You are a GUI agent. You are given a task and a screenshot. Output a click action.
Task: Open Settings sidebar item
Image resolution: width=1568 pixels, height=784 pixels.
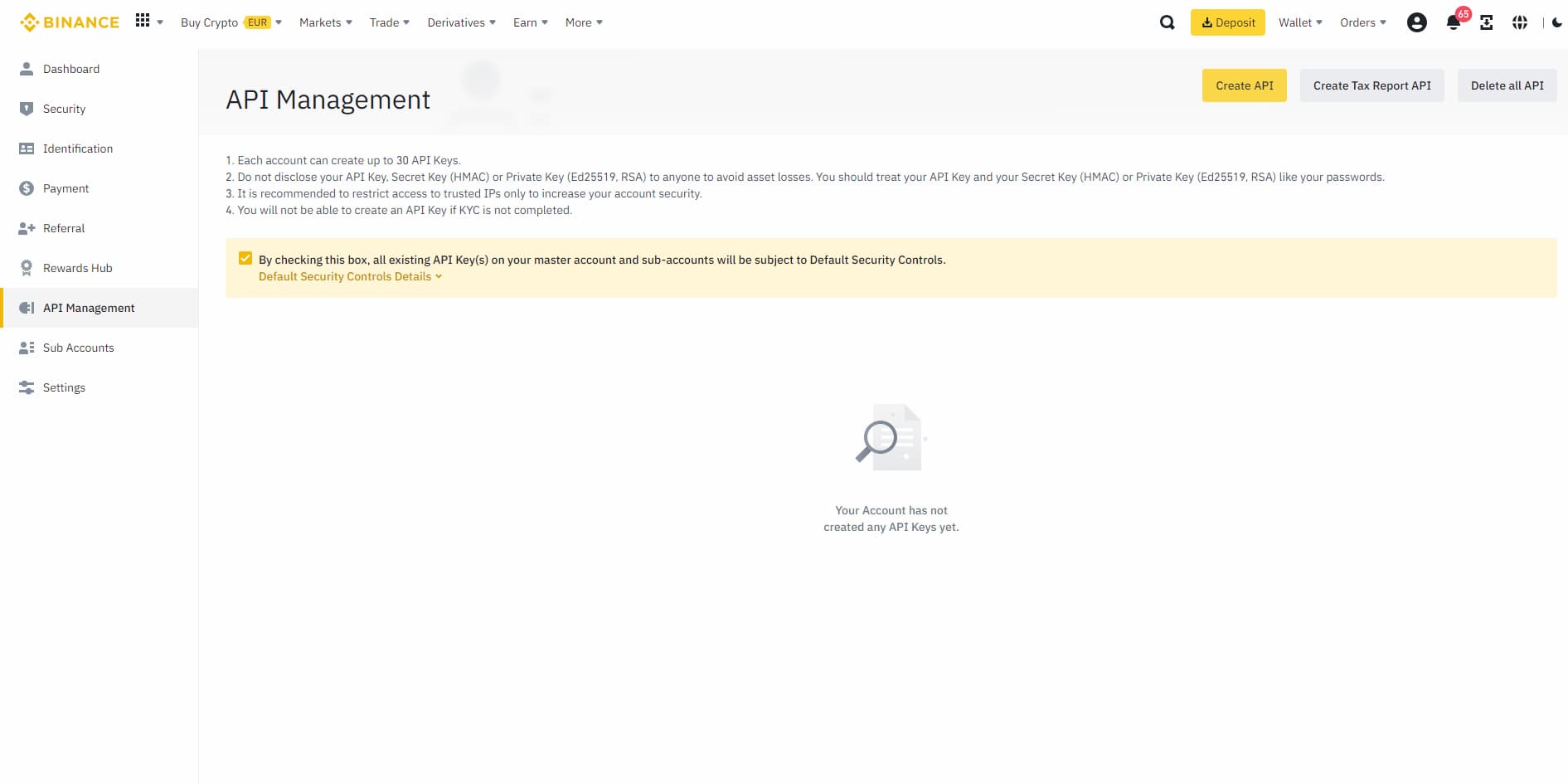tap(100, 387)
